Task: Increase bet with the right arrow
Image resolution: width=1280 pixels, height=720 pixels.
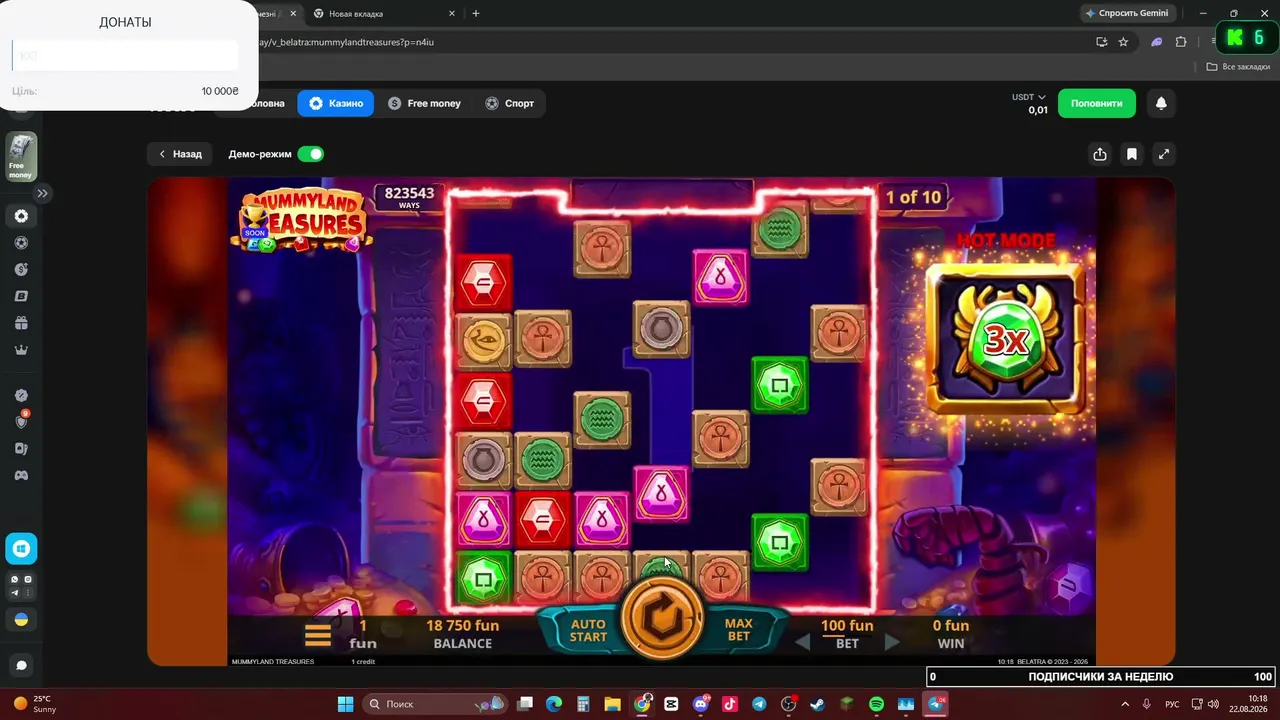Action: tap(892, 642)
